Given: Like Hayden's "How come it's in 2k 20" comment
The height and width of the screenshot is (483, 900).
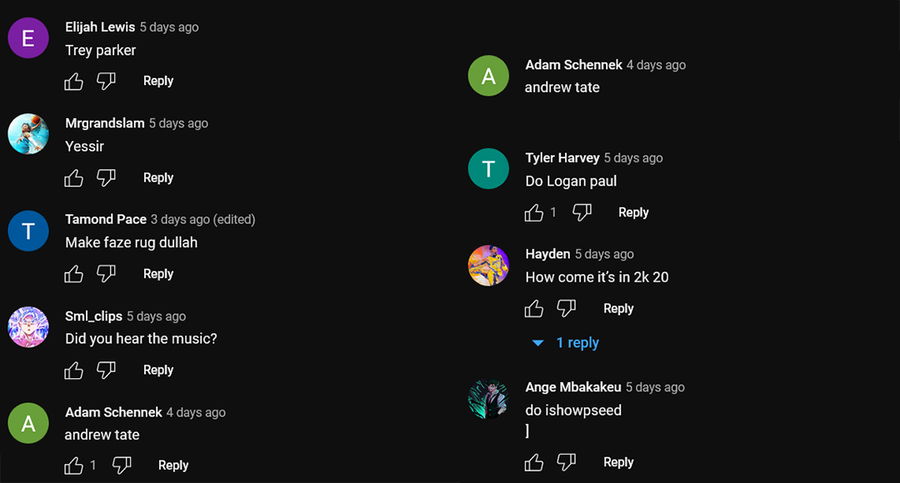Looking at the screenshot, I should coord(534,308).
